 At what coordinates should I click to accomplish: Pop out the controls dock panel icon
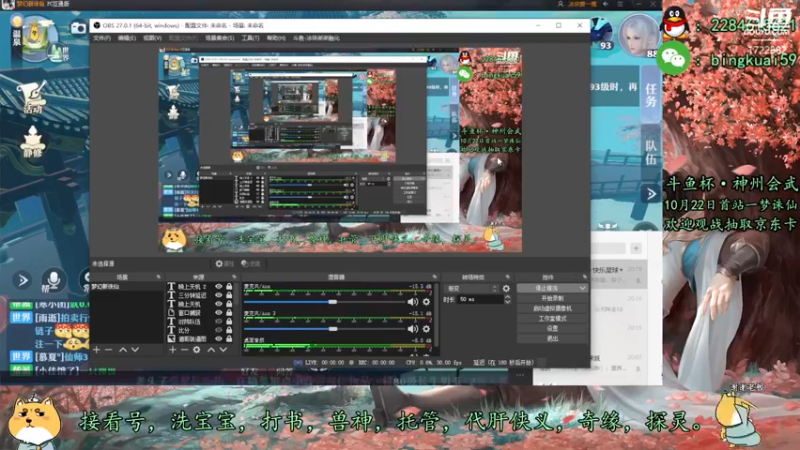pos(585,277)
